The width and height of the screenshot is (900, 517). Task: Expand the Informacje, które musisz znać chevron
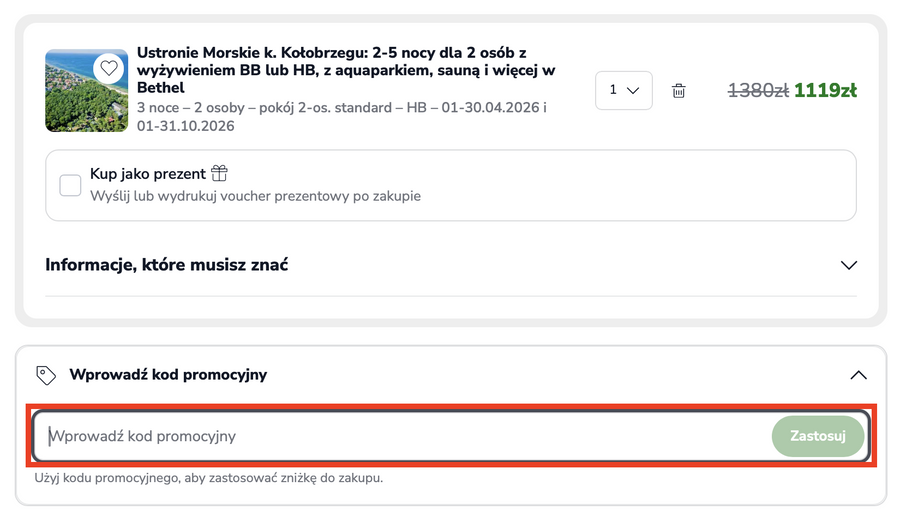849,265
